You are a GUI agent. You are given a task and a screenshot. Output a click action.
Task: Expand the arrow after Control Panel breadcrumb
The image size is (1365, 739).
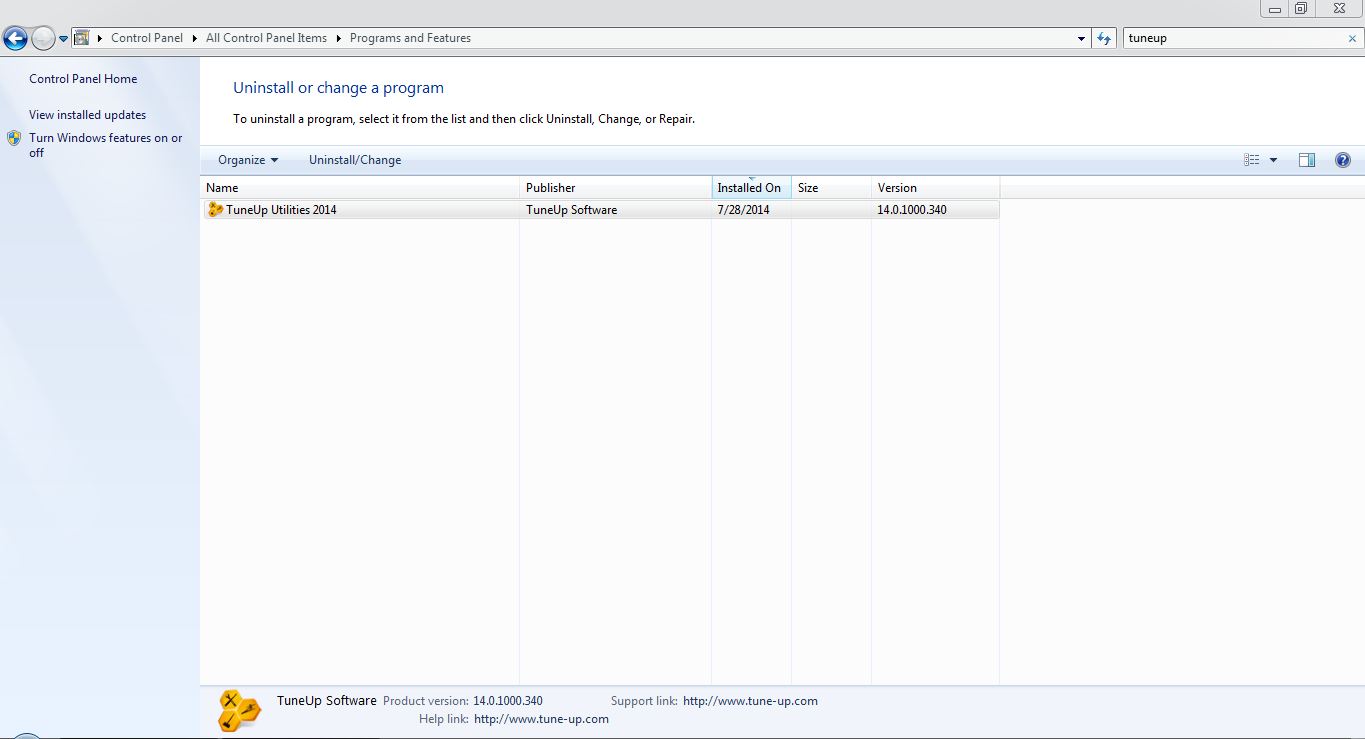click(195, 38)
